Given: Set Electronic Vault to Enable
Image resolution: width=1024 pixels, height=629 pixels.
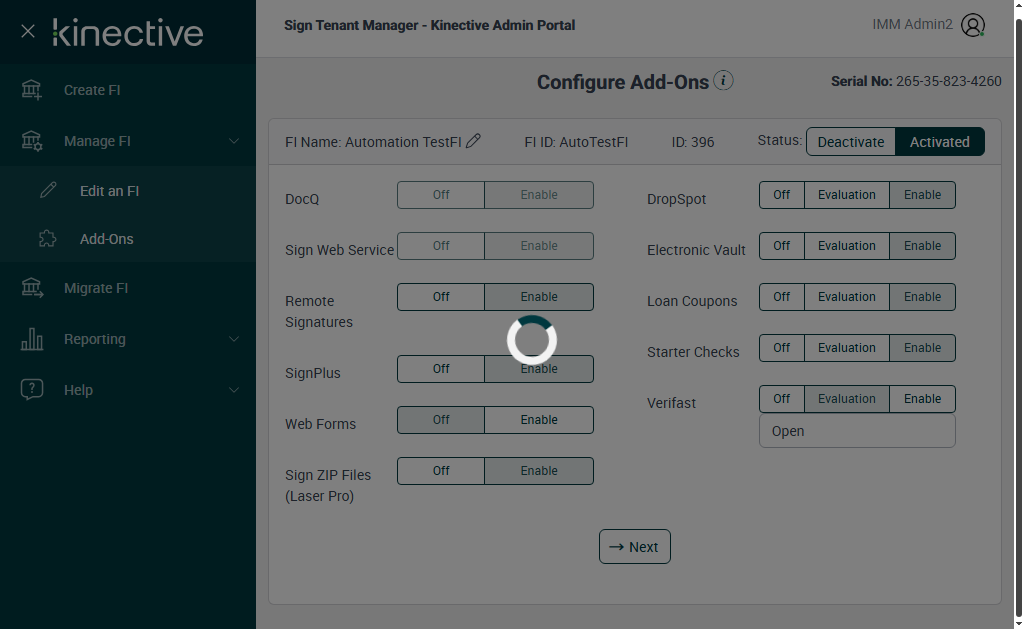Looking at the screenshot, I should pyautogui.click(x=922, y=246).
